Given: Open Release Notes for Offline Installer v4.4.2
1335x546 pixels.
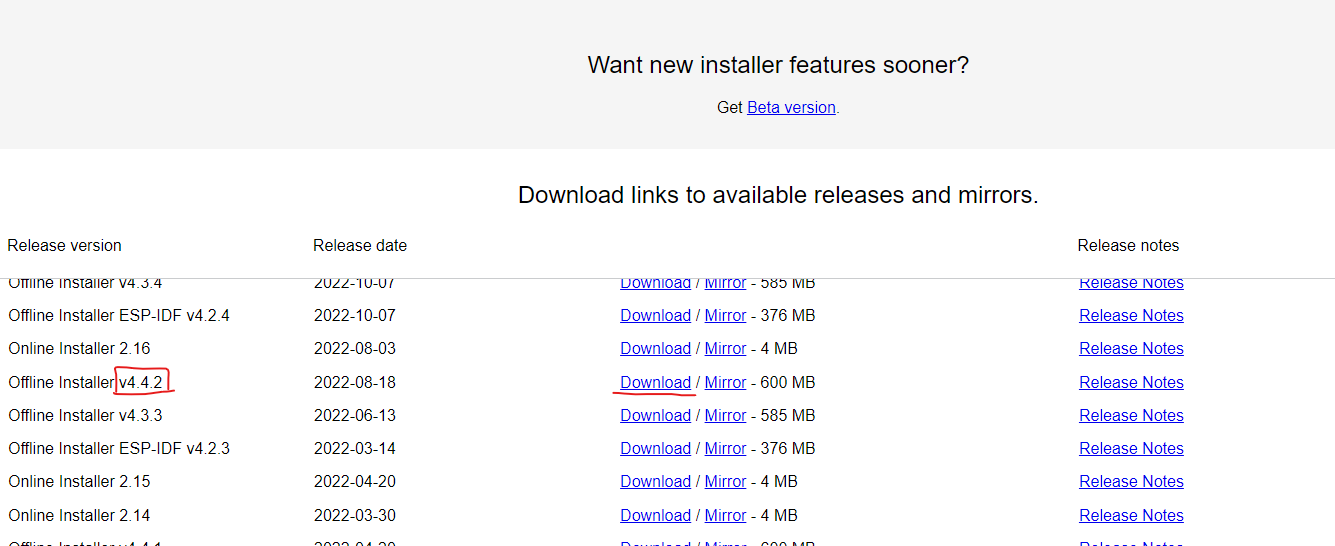Looking at the screenshot, I should [x=1131, y=382].
